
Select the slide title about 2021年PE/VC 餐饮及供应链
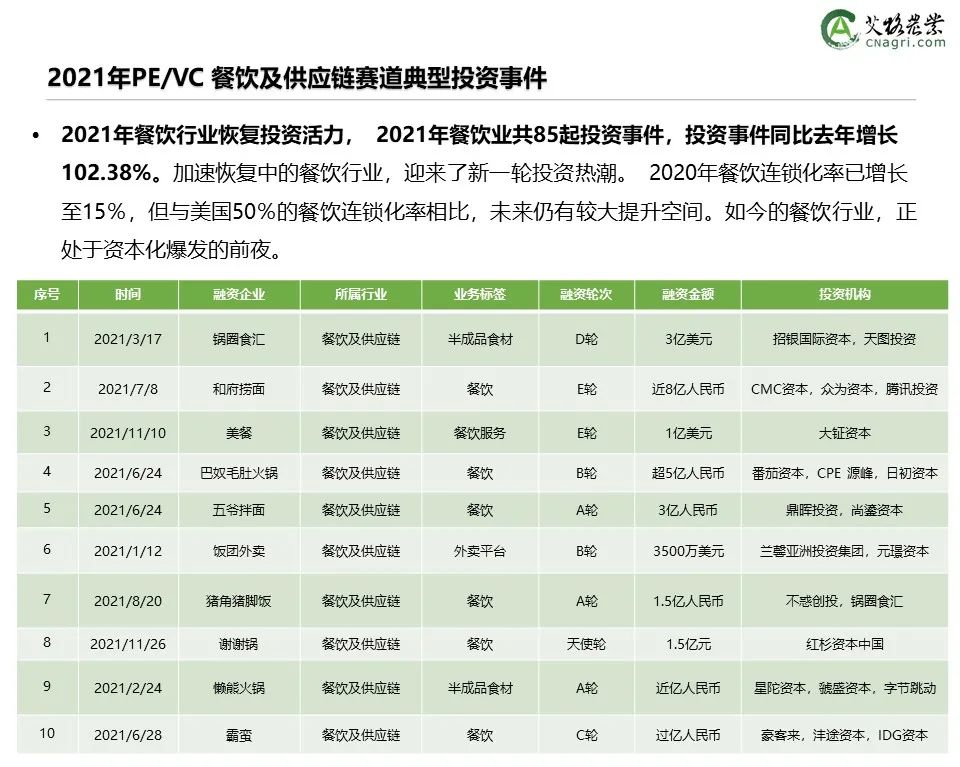(x=297, y=78)
